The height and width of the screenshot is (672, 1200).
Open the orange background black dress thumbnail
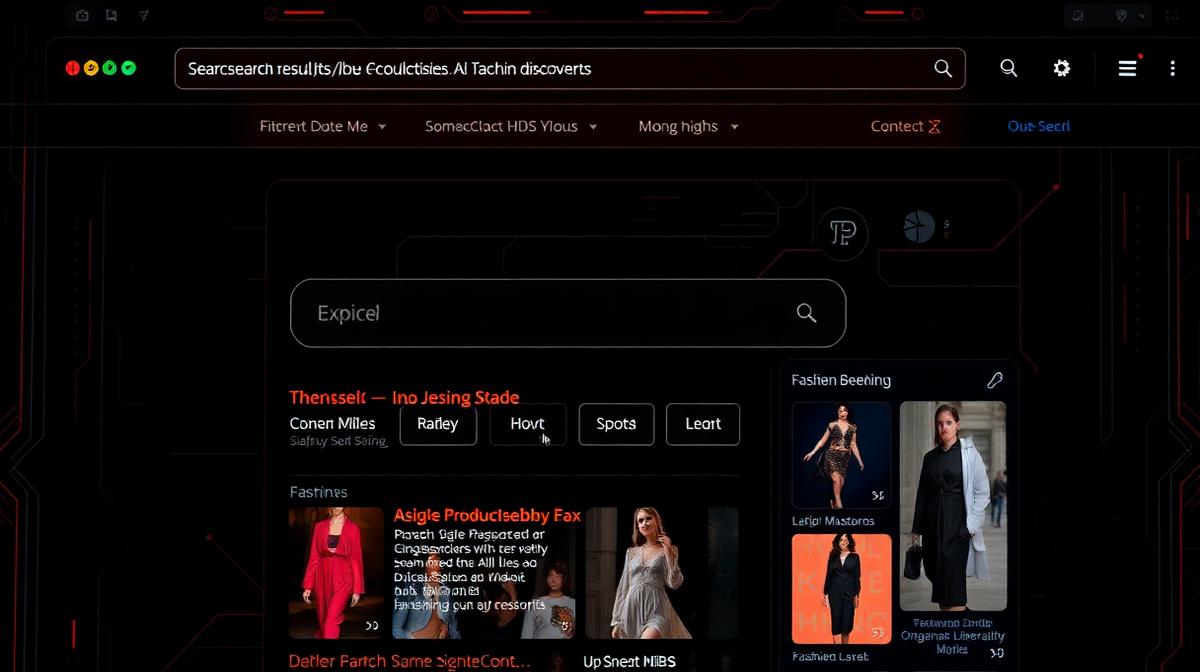(x=841, y=588)
